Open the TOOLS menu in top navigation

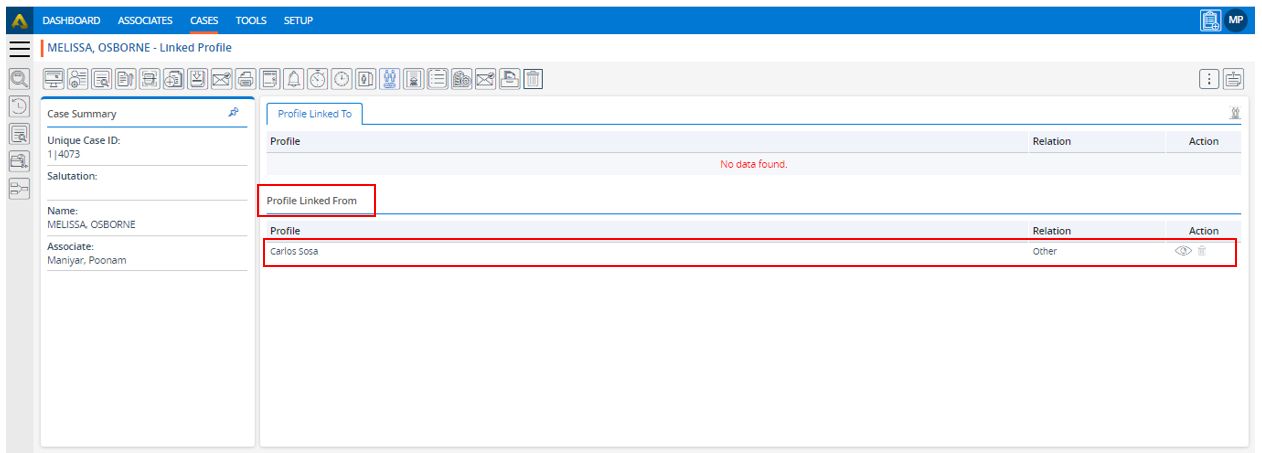(252, 20)
